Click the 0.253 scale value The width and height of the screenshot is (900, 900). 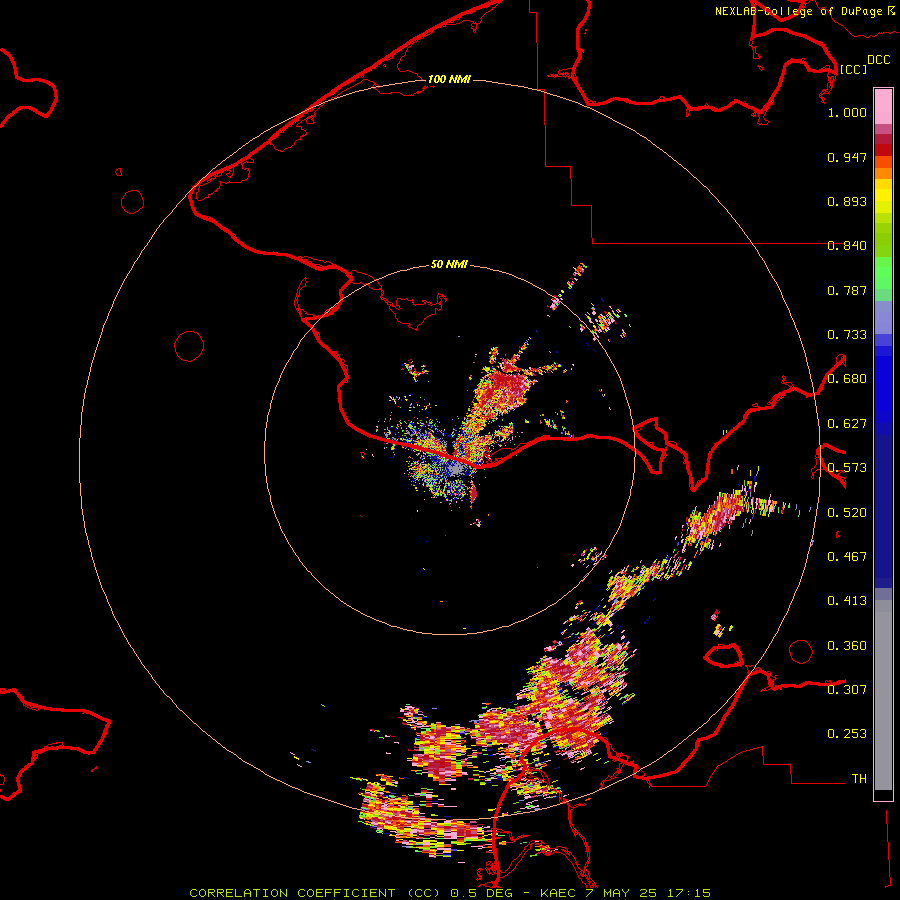(847, 734)
